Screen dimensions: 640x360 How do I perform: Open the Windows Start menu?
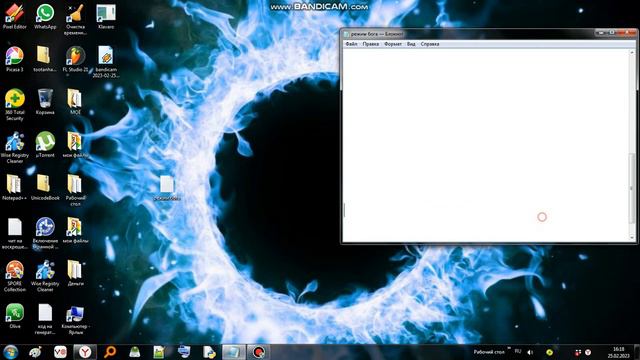(11, 352)
